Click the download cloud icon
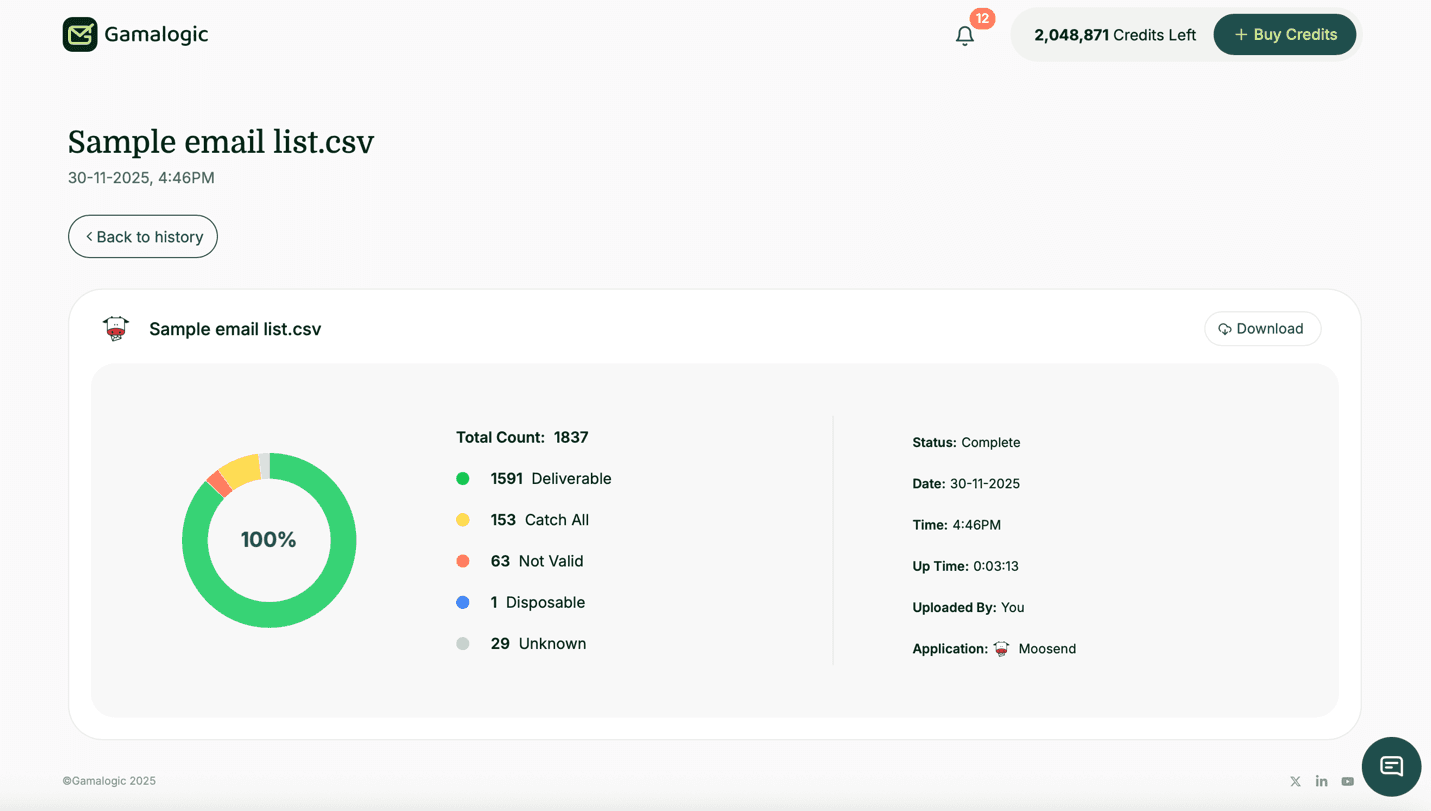Image resolution: width=1431 pixels, height=811 pixels. (x=1225, y=328)
